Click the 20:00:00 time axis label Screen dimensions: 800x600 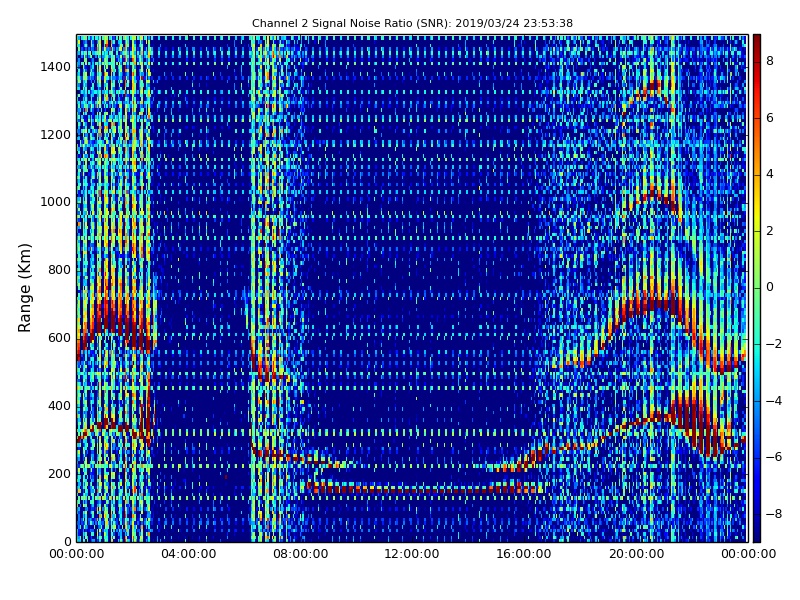coord(637,554)
